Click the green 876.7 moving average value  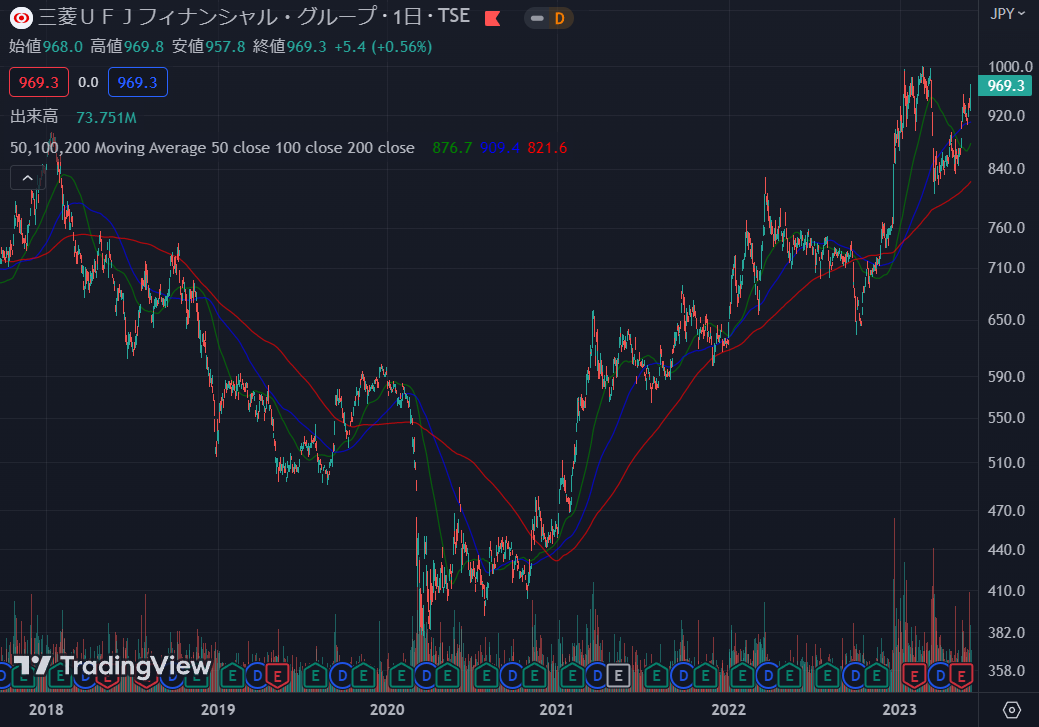click(x=452, y=148)
